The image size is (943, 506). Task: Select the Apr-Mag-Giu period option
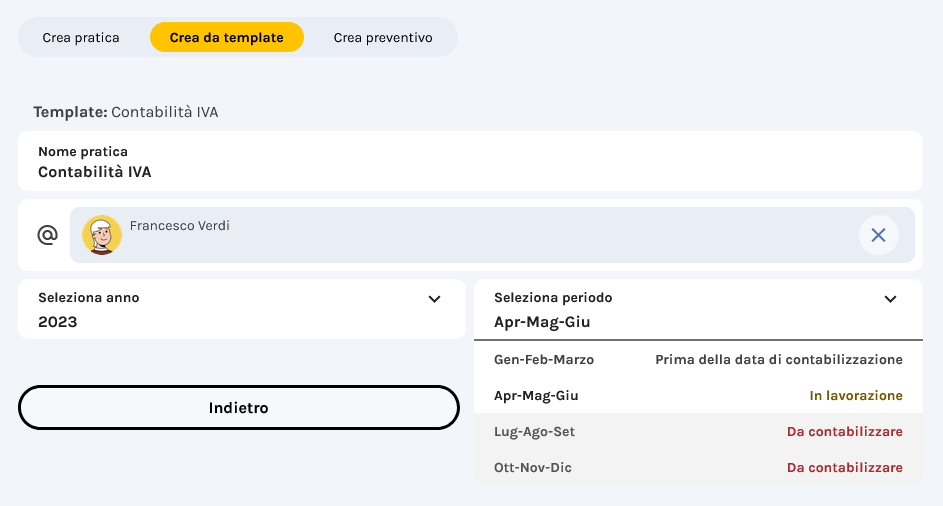(536, 396)
